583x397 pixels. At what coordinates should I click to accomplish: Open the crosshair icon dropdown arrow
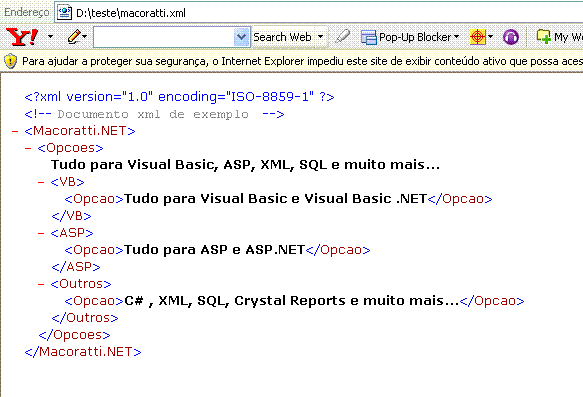tap(490, 37)
